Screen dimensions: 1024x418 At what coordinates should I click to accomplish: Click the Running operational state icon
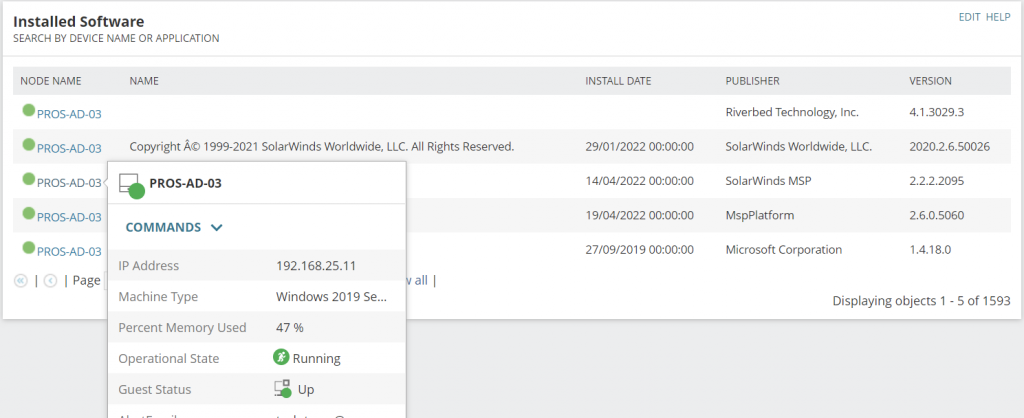point(281,357)
